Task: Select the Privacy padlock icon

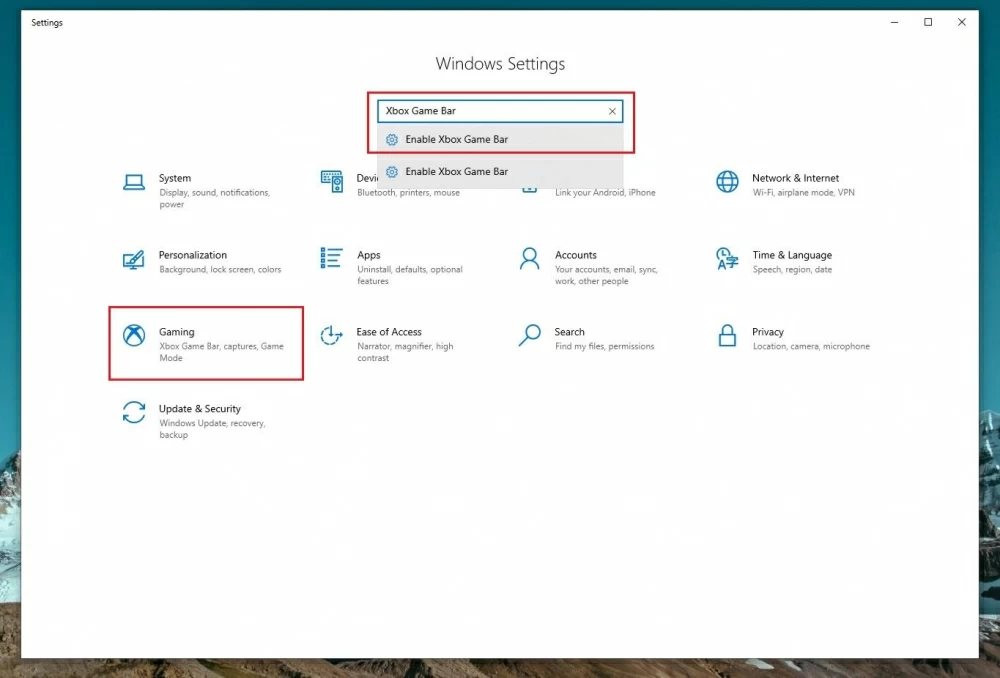Action: coord(727,336)
